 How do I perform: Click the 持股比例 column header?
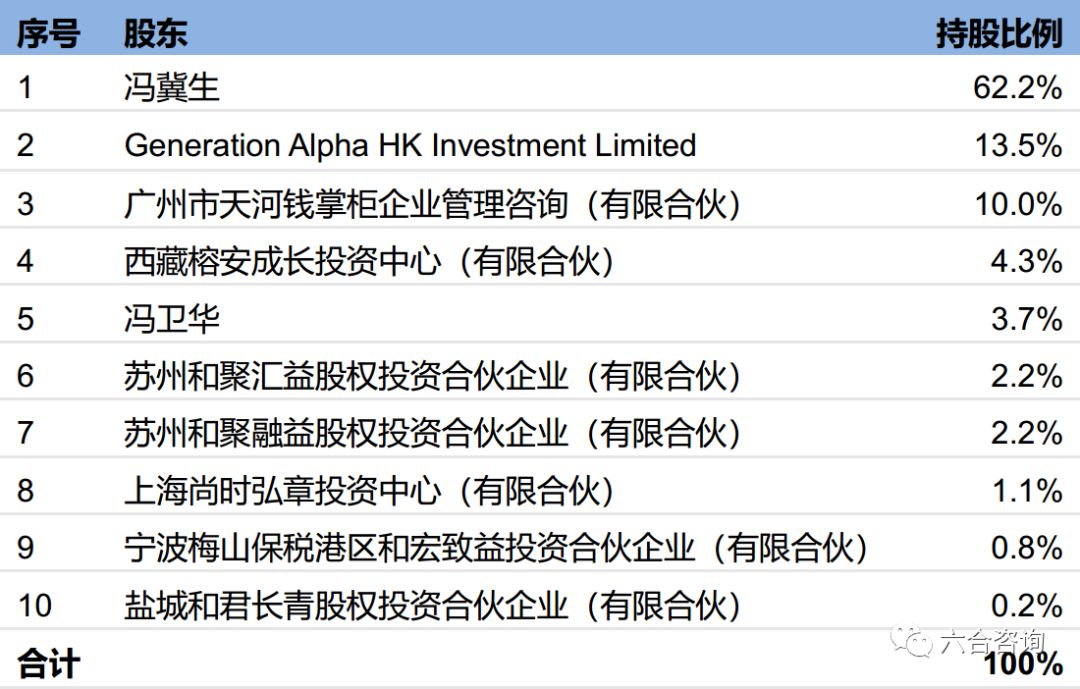[998, 33]
